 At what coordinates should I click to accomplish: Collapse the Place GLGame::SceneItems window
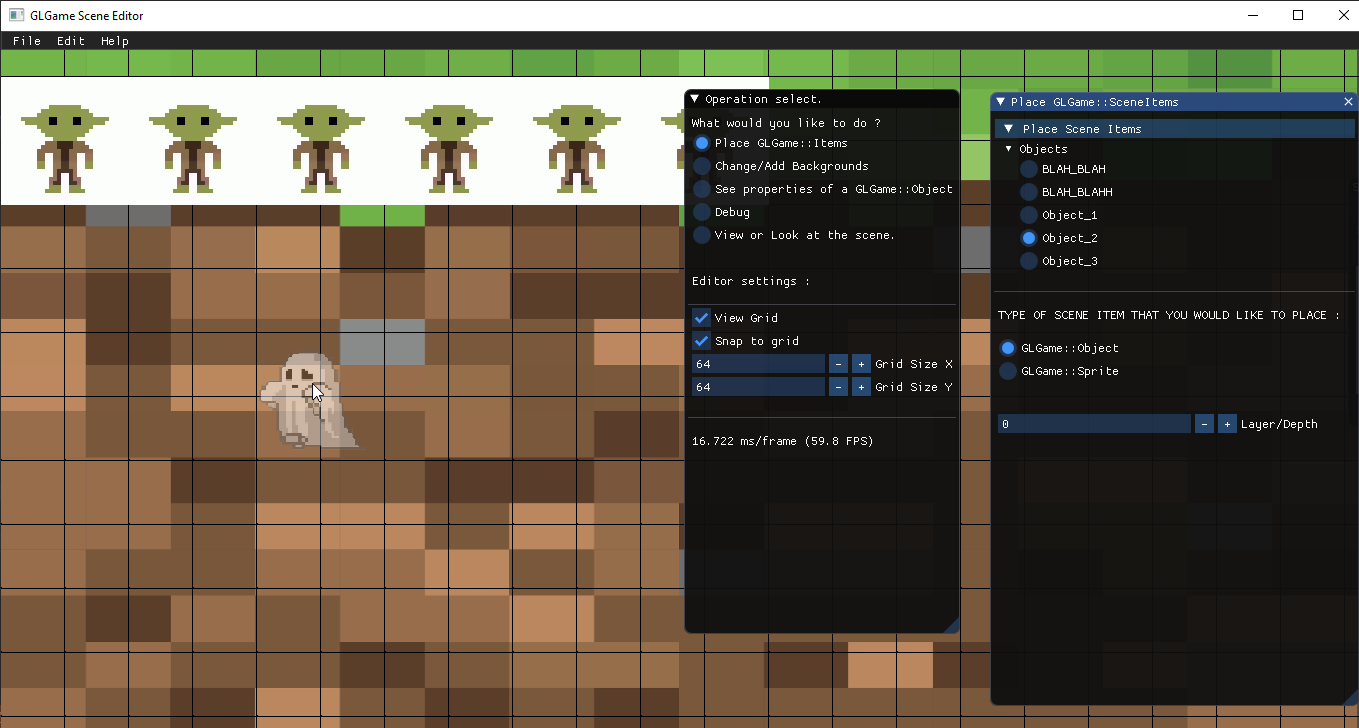(1001, 102)
